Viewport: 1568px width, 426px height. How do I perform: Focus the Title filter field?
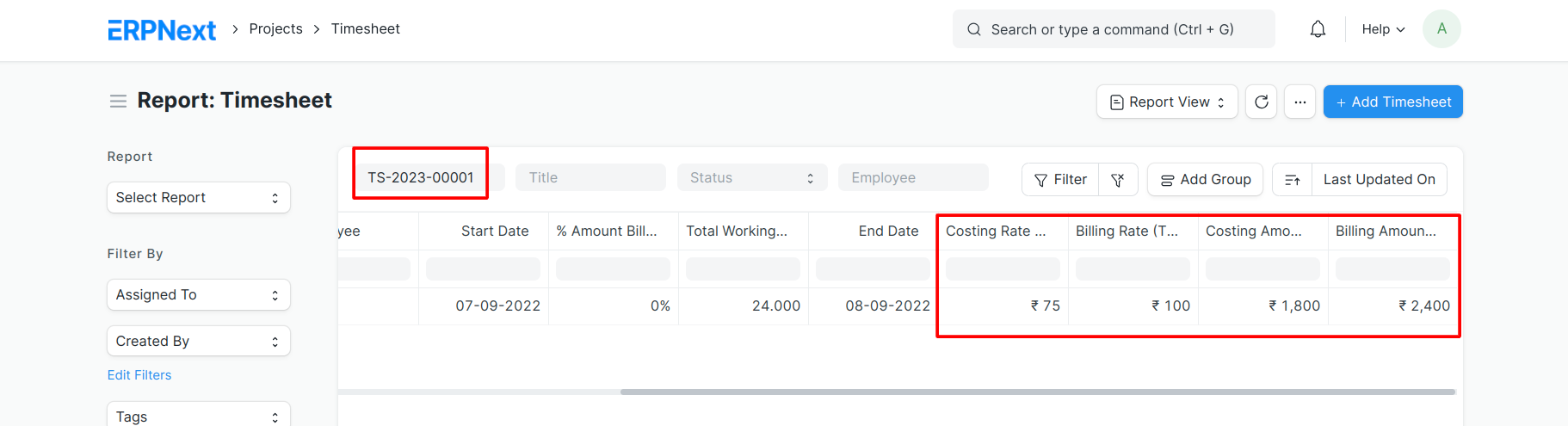click(x=590, y=177)
